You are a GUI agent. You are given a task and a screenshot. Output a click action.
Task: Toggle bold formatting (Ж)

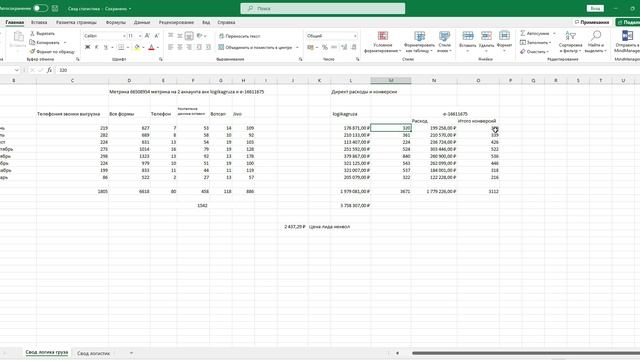pos(87,47)
